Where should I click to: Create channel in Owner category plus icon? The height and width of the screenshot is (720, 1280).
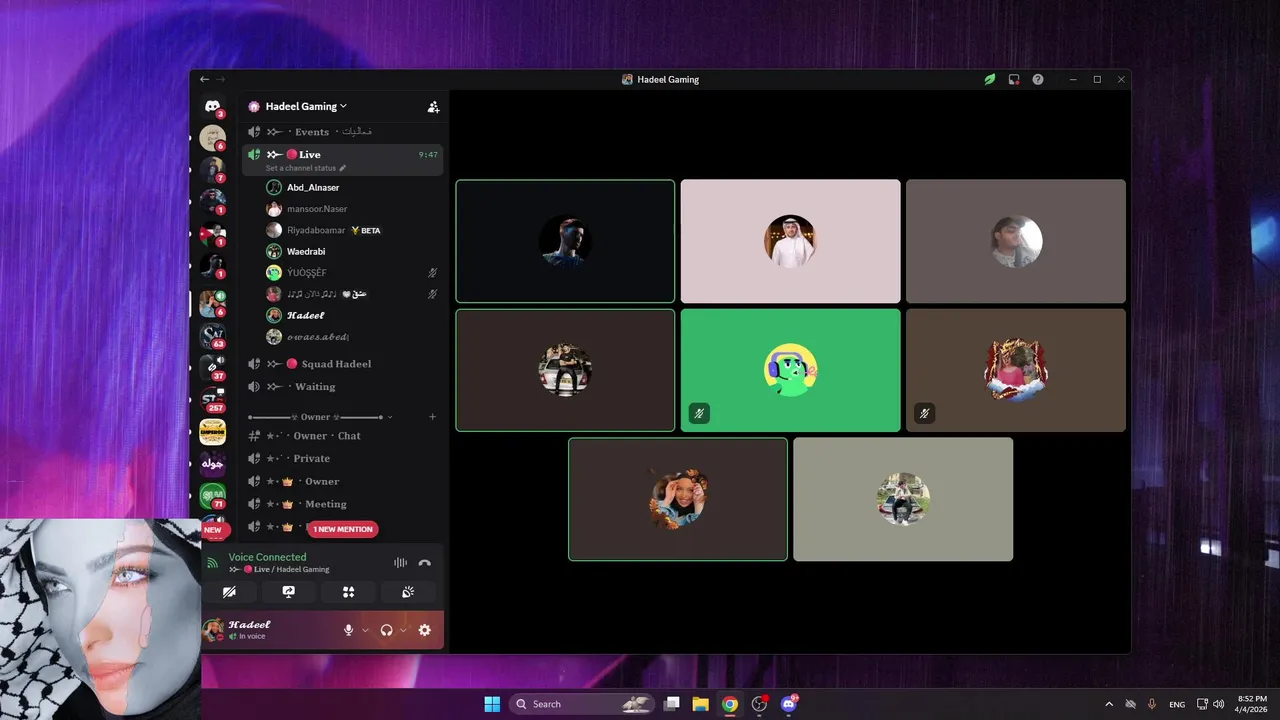pyautogui.click(x=432, y=416)
